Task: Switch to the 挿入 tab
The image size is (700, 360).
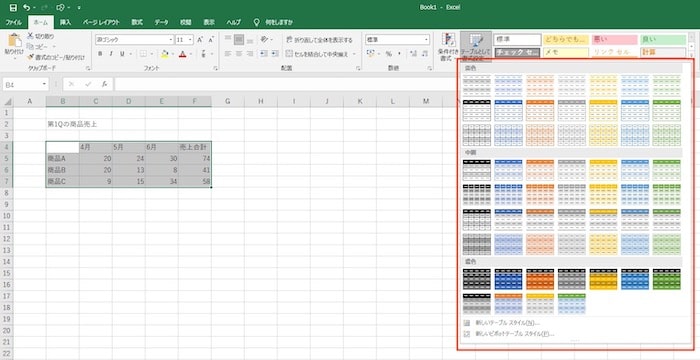Action: pyautogui.click(x=65, y=22)
